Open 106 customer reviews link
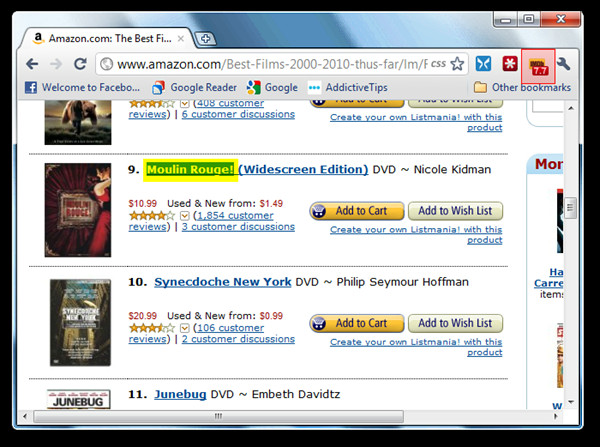Image resolution: width=600 pixels, height=447 pixels. pos(230,328)
